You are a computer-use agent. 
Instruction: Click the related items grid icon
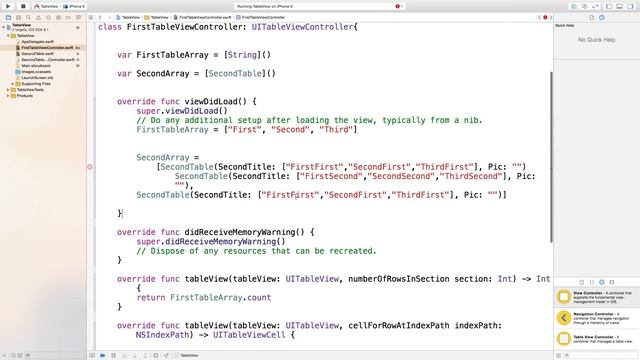click(91, 18)
